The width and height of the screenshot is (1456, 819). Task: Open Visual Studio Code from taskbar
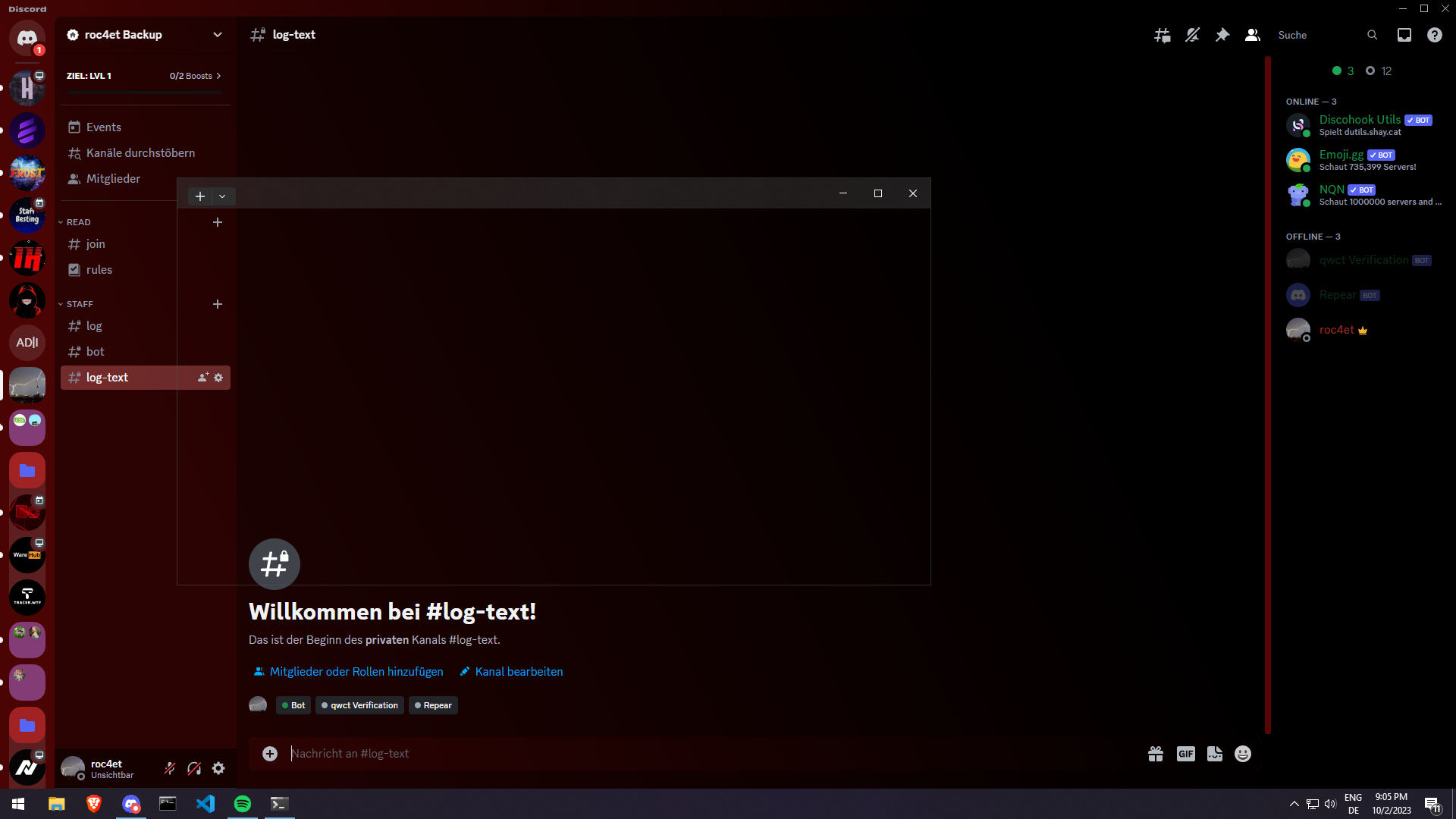[x=206, y=804]
